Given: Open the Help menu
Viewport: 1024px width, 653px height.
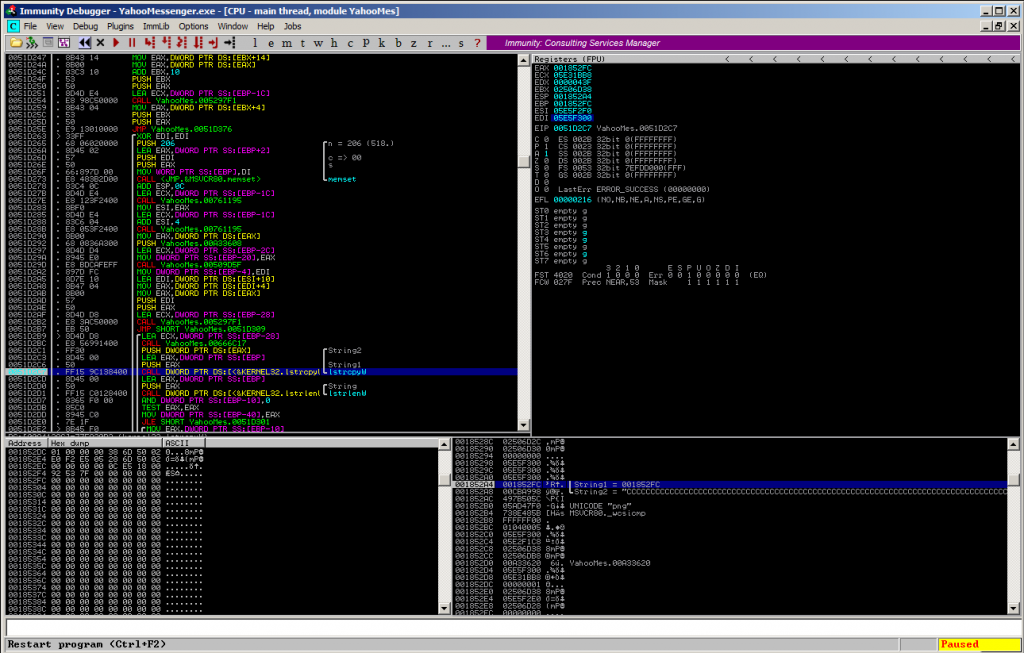Looking at the screenshot, I should pyautogui.click(x=265, y=26).
